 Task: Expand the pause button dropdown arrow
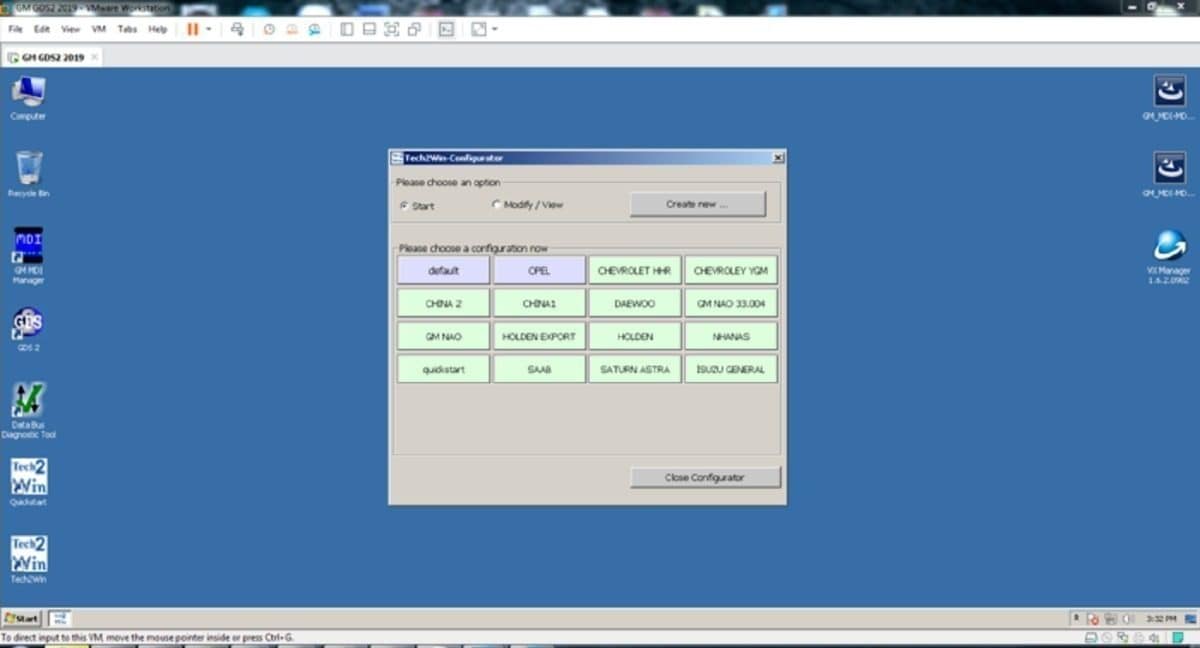(207, 29)
